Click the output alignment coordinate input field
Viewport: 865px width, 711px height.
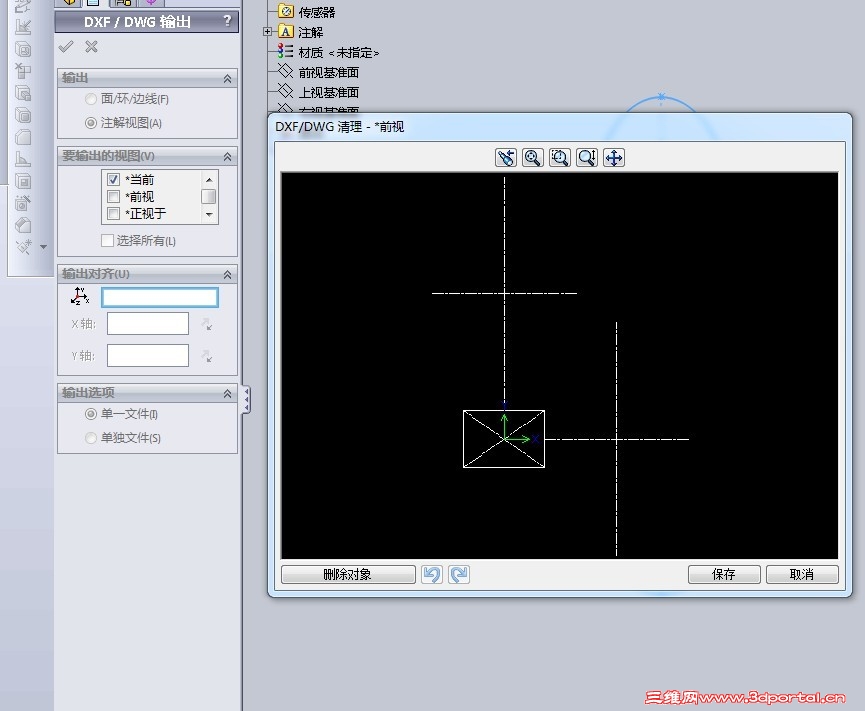tap(160, 298)
